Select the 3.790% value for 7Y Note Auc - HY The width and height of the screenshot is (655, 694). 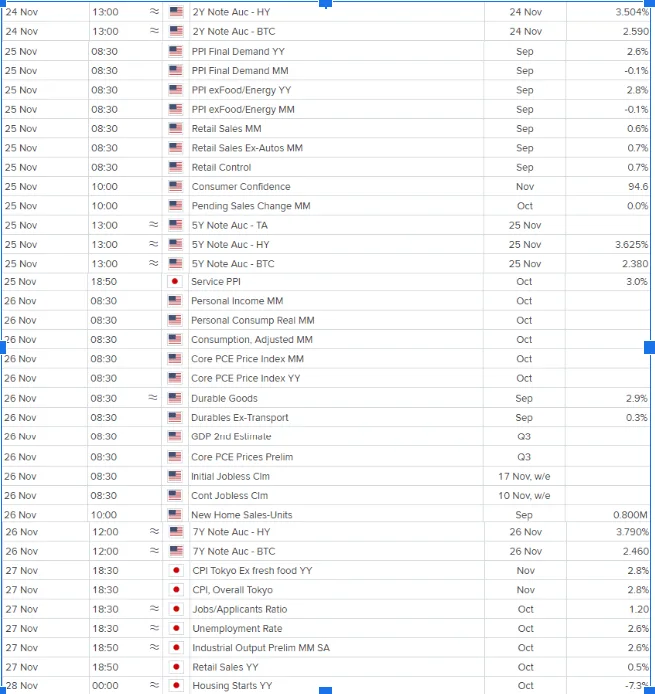coord(632,532)
